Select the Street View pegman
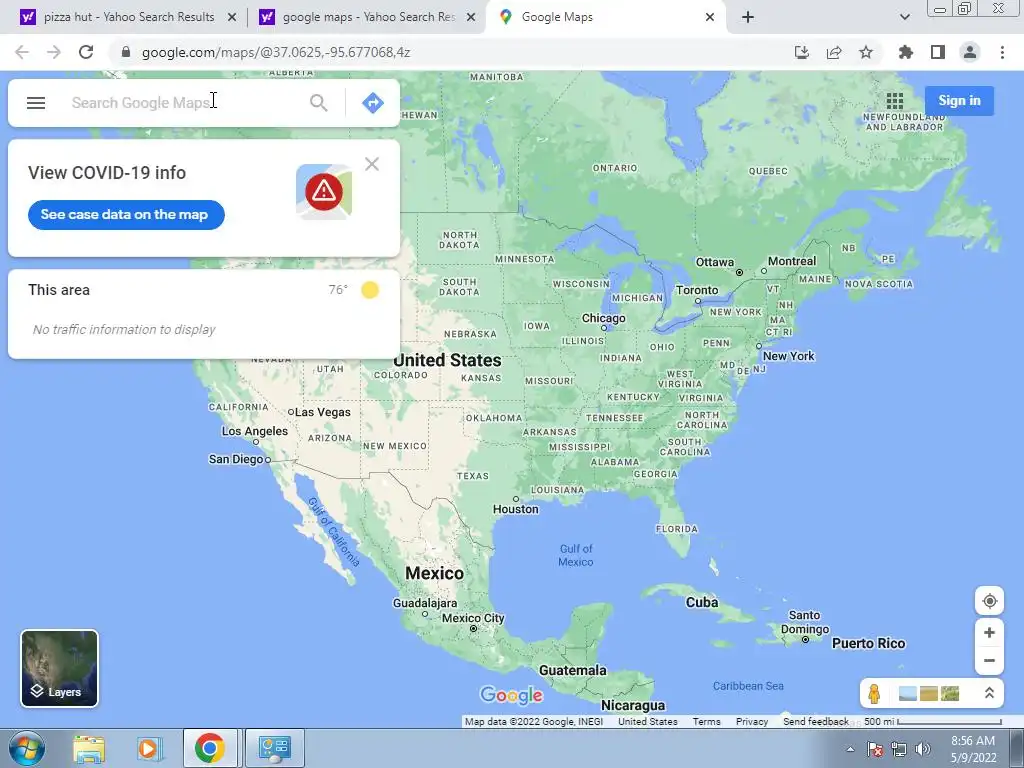The height and width of the screenshot is (768, 1024). tap(874, 693)
